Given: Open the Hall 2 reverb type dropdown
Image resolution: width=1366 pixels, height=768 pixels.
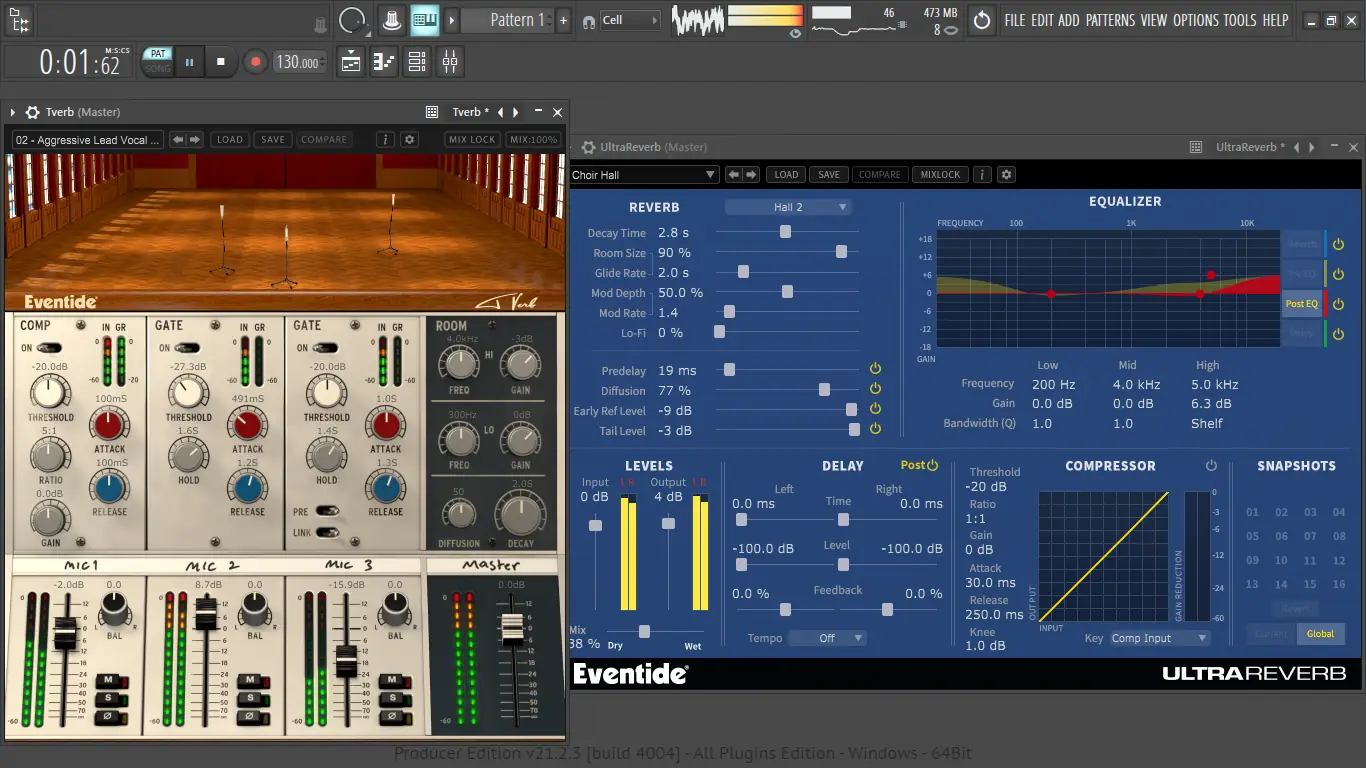Looking at the screenshot, I should click(x=788, y=206).
